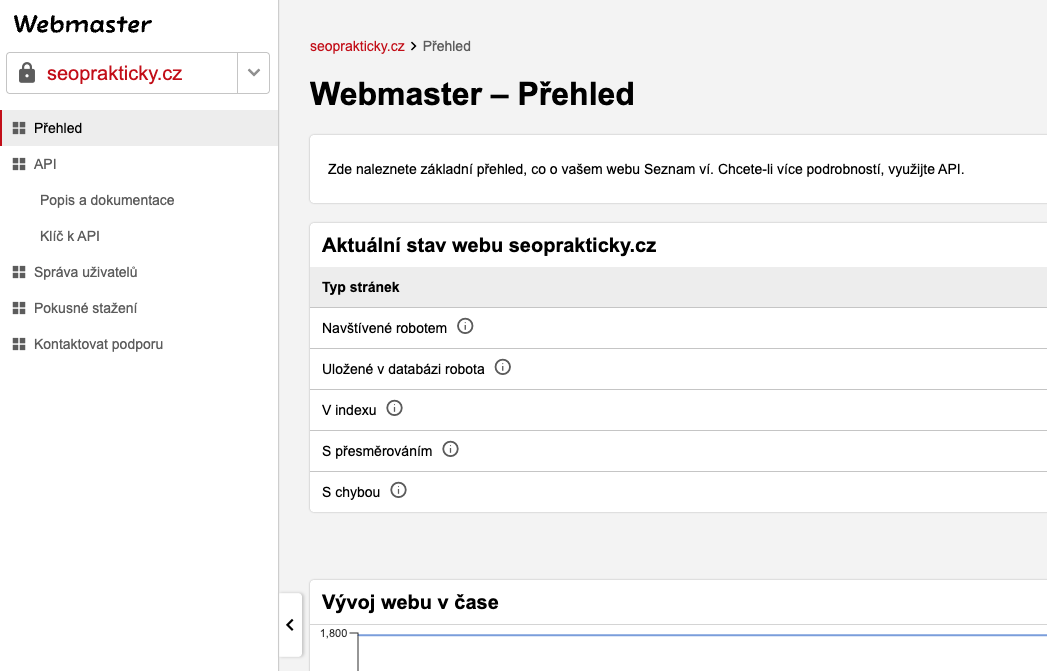1047x671 pixels.
Task: Show info for V indexu
Action: click(395, 409)
